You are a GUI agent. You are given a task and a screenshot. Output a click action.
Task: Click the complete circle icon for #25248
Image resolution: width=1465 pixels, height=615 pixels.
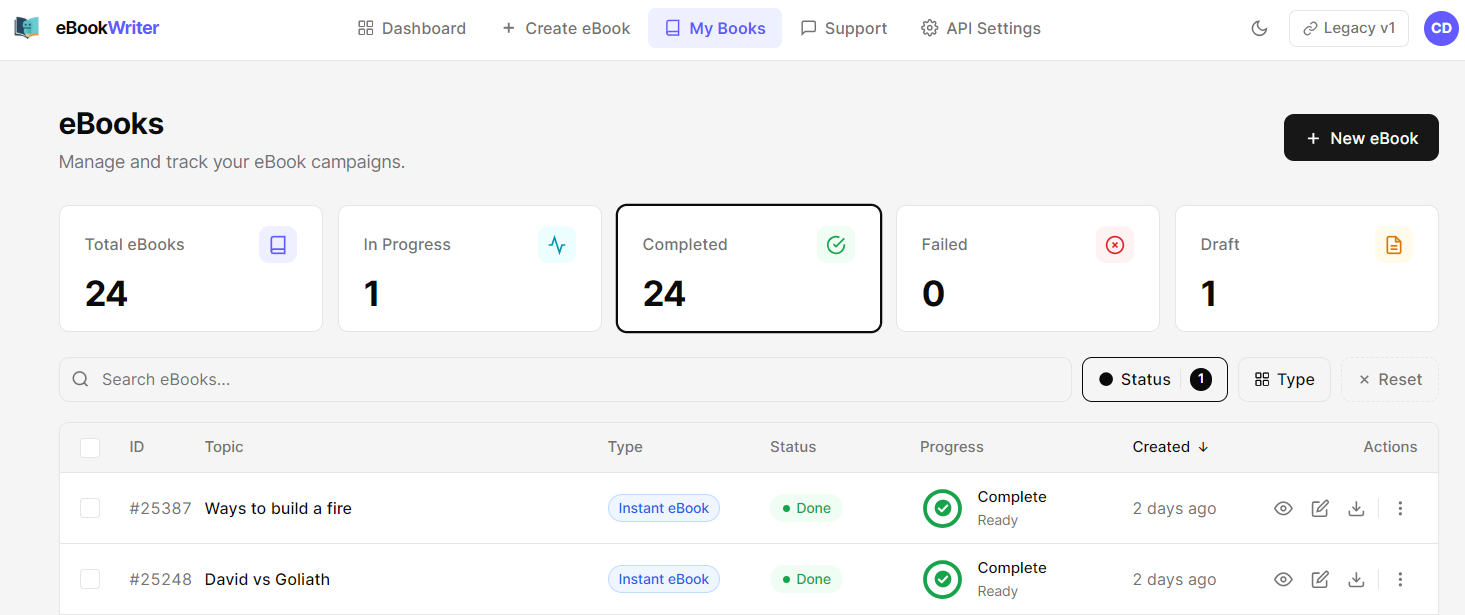tap(942, 579)
